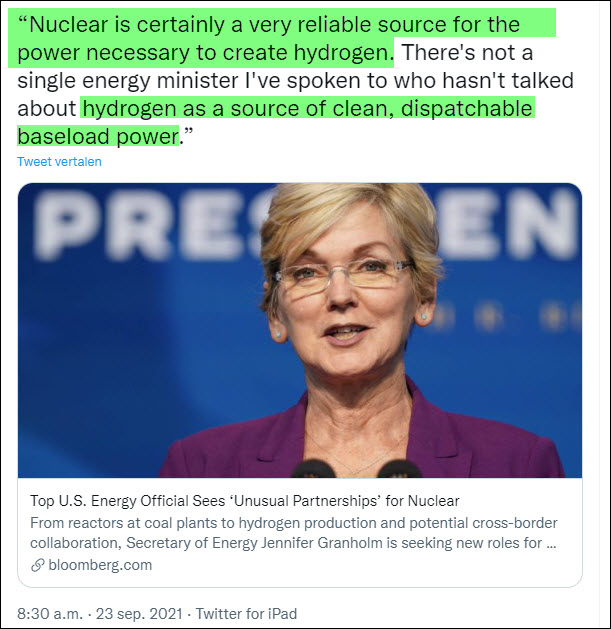Open the 'Twitter for iPad' source link
The width and height of the screenshot is (611, 629).
(x=246, y=613)
